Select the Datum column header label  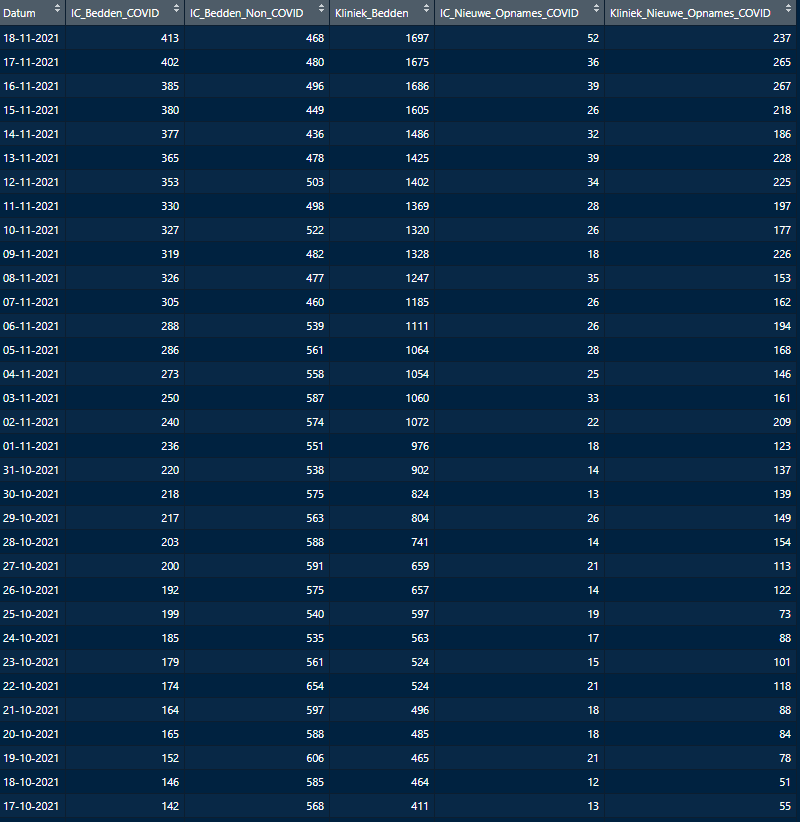tap(19, 13)
